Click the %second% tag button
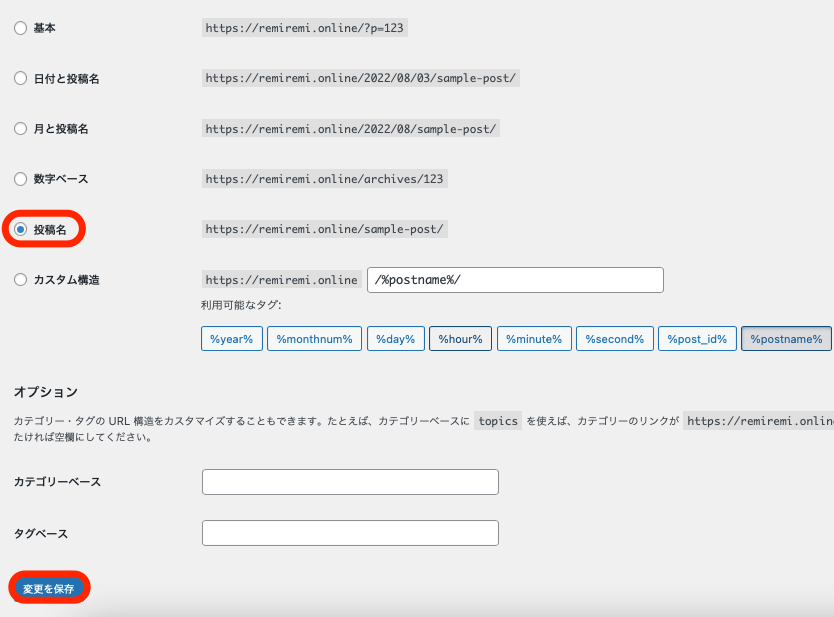This screenshot has width=834, height=617. tap(615, 339)
